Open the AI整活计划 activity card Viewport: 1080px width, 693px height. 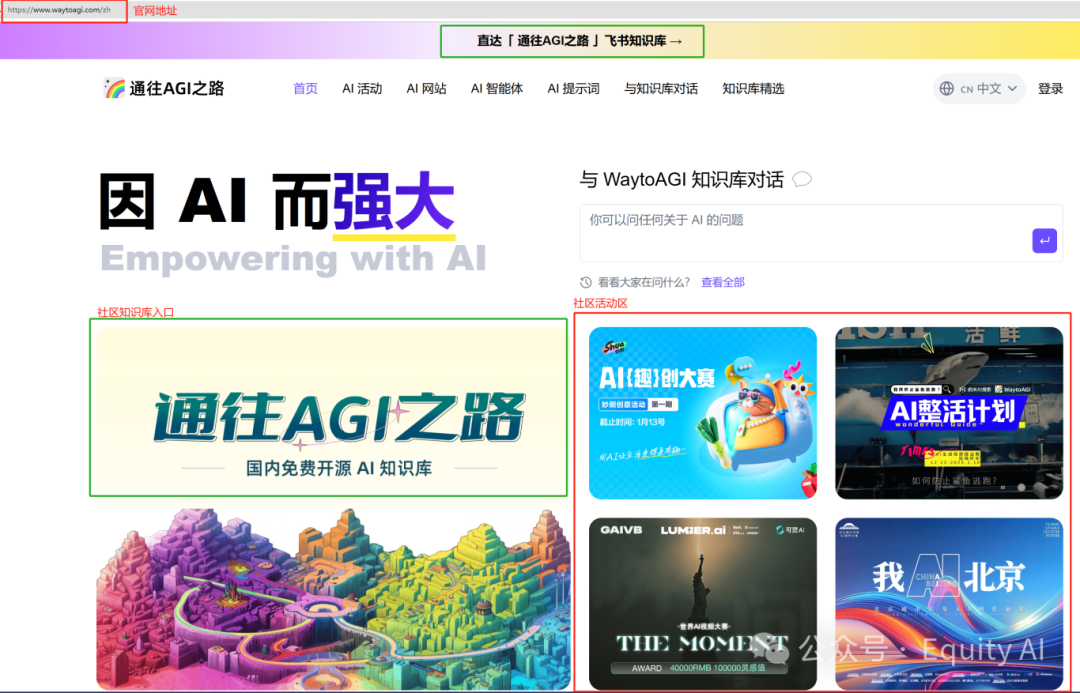[949, 413]
